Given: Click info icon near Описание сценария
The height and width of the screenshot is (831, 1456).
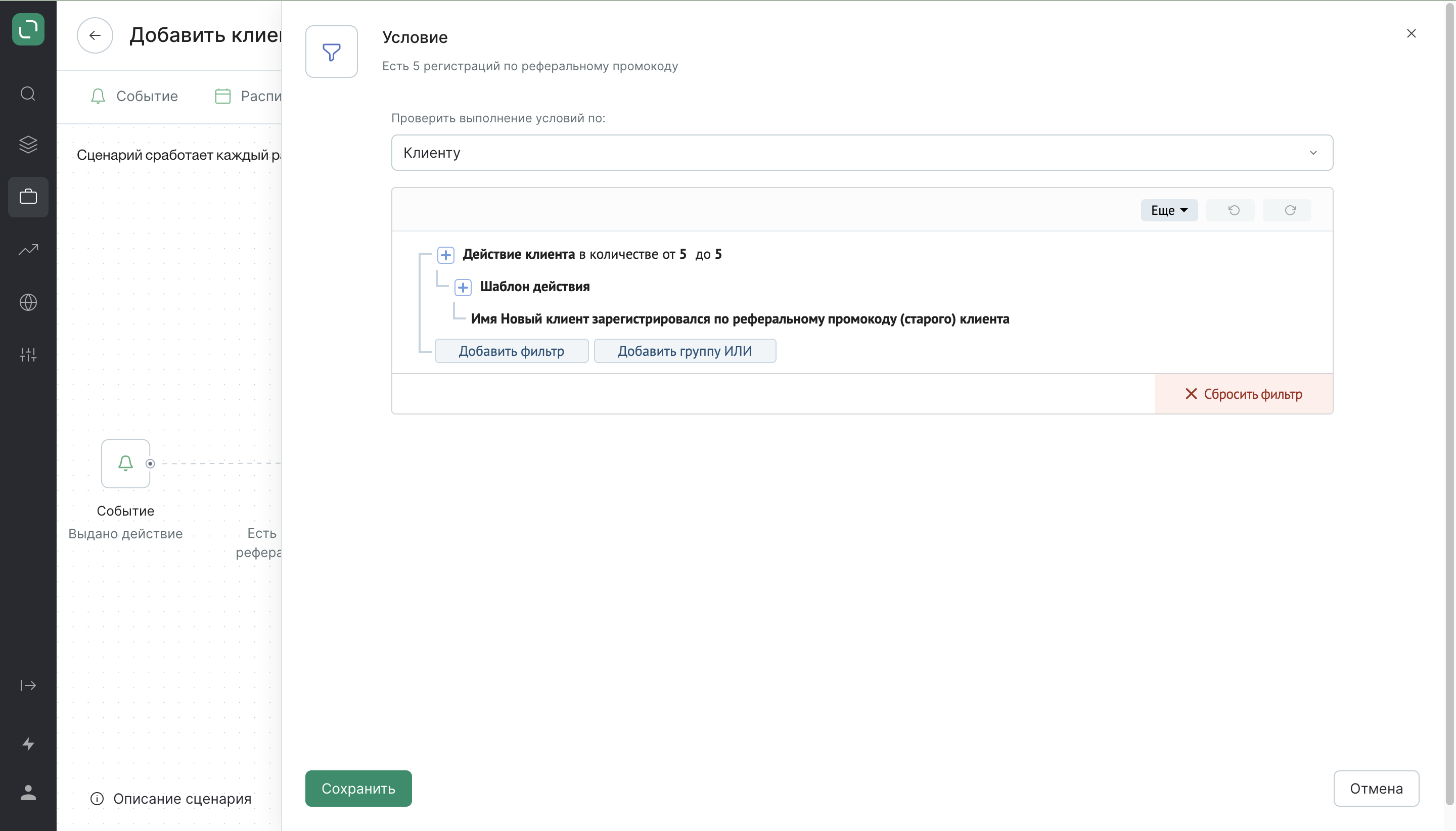Looking at the screenshot, I should (97, 799).
